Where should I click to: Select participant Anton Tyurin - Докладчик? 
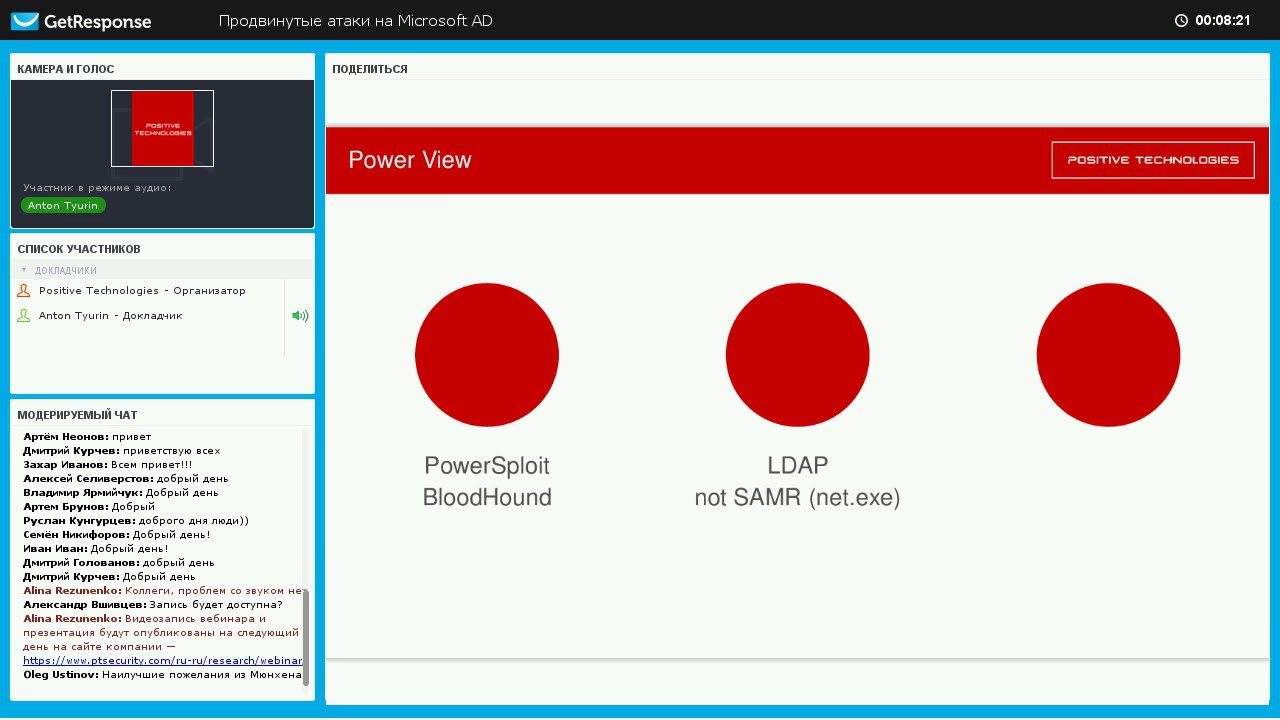pyautogui.click(x=111, y=316)
